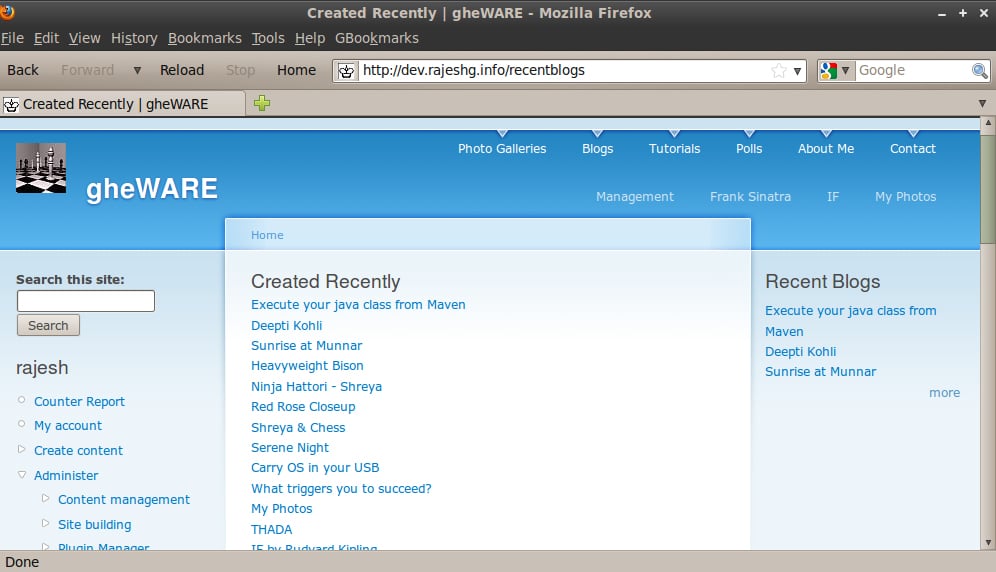The height and width of the screenshot is (572, 996).
Task: Click the Firefox icon in title bar
Action: pos(8,13)
